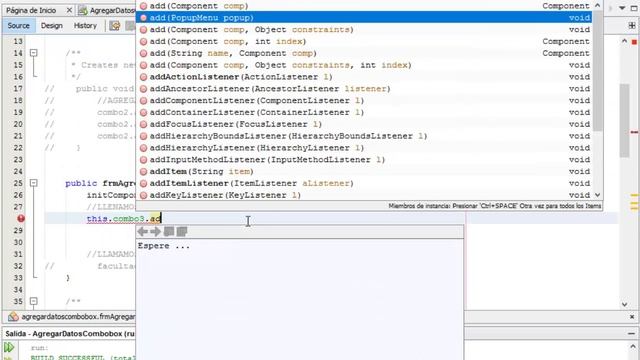Click the green re-run icon in output

click(9, 347)
